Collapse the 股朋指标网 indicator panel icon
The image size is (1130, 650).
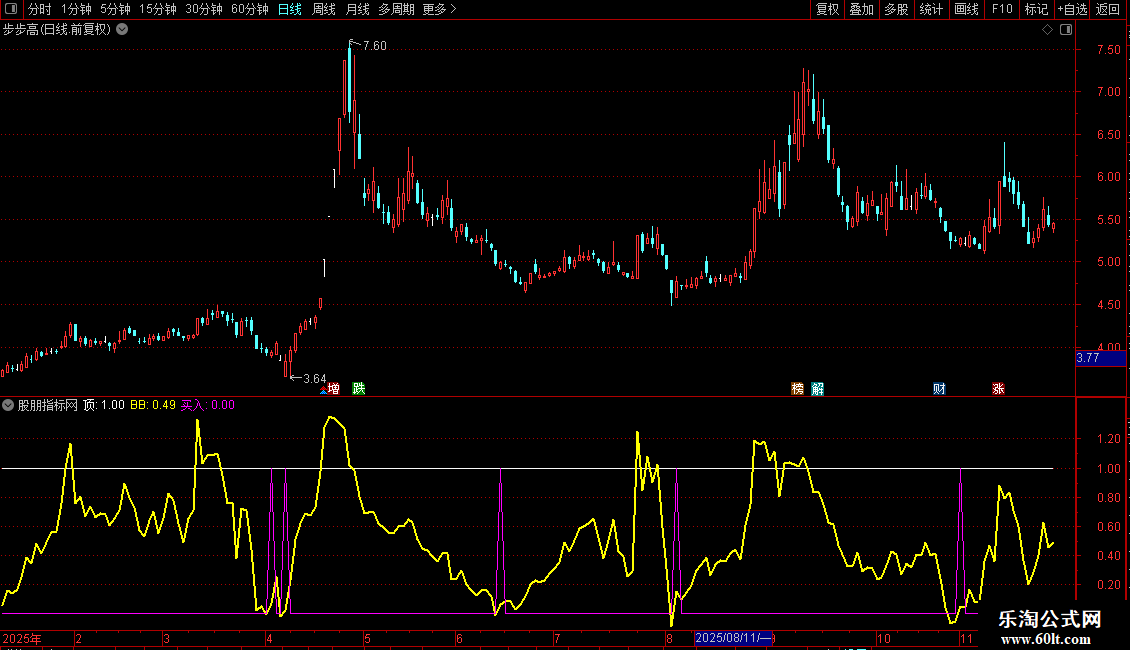tap(8, 405)
